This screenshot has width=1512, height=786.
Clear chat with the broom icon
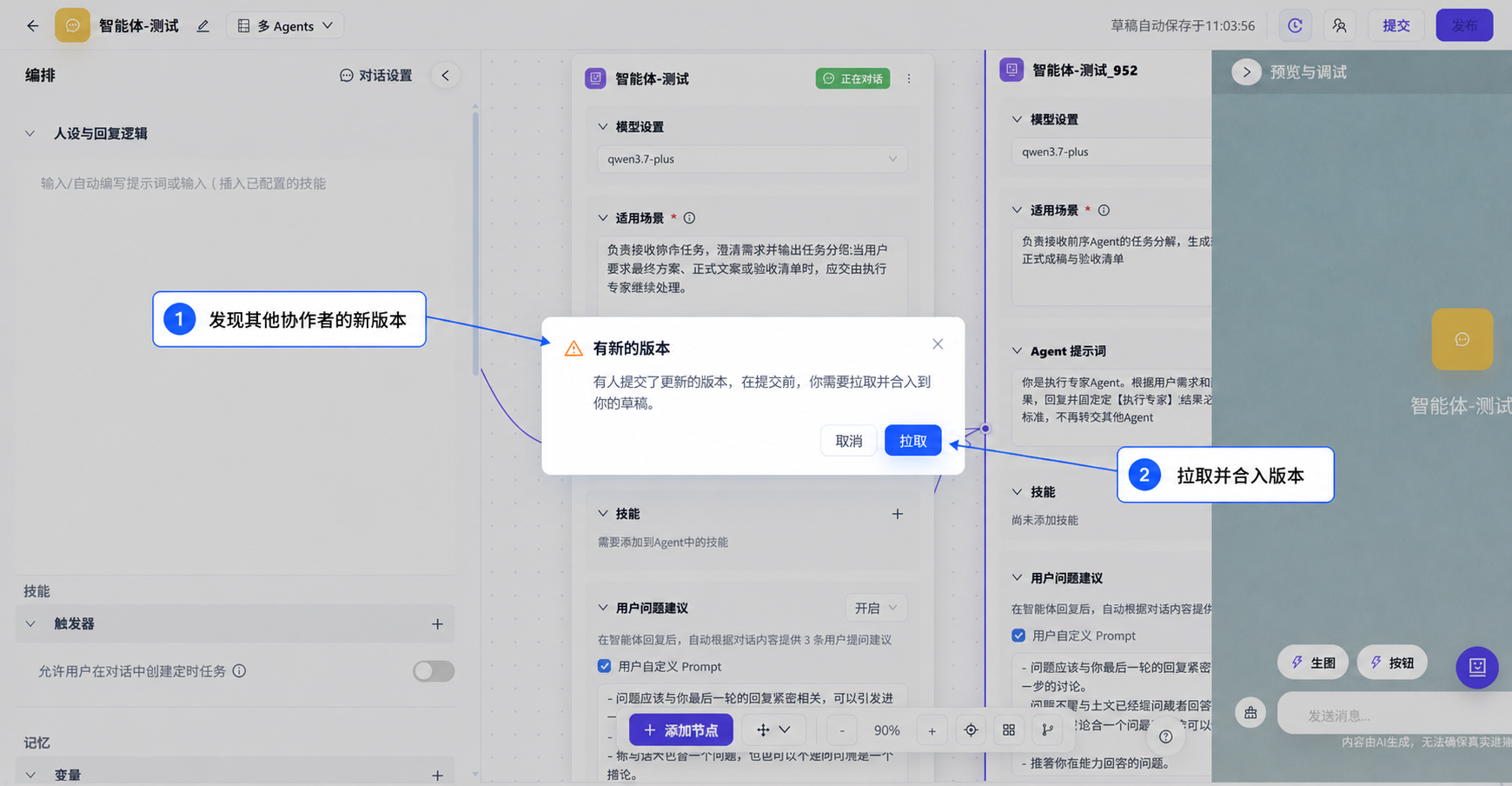(x=1250, y=713)
